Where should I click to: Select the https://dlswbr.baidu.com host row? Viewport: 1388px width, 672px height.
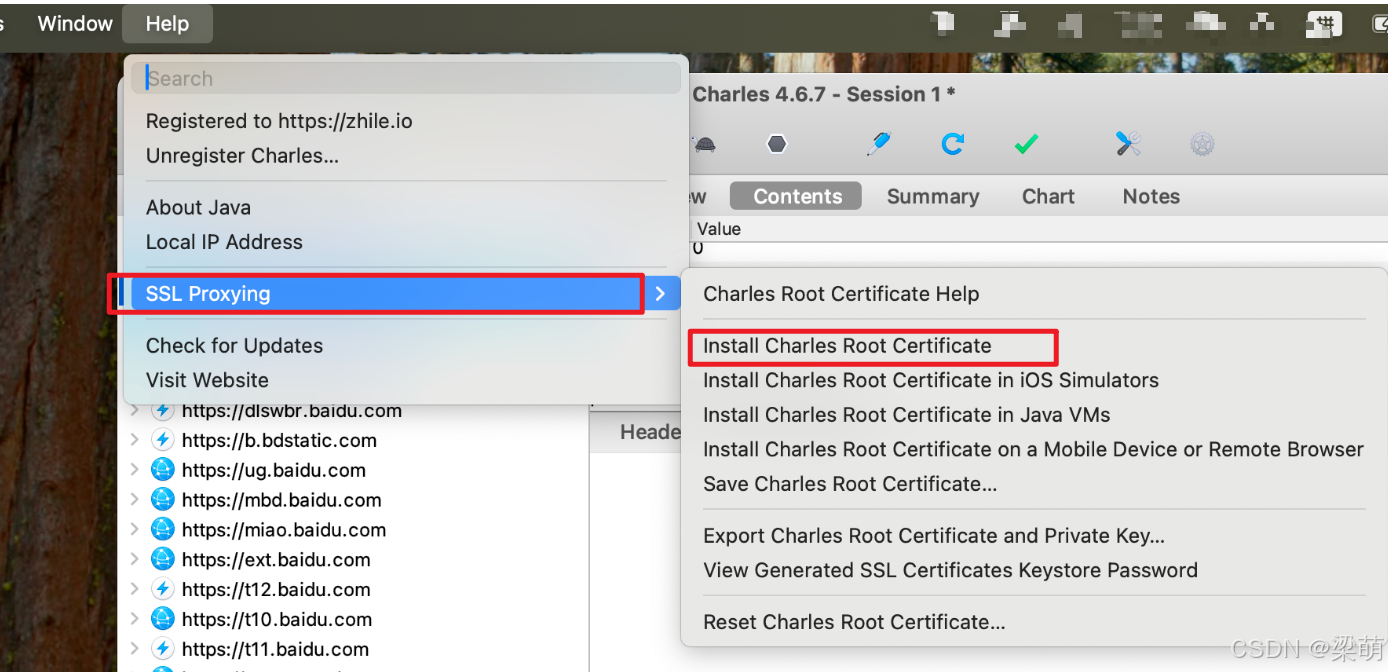(291, 411)
